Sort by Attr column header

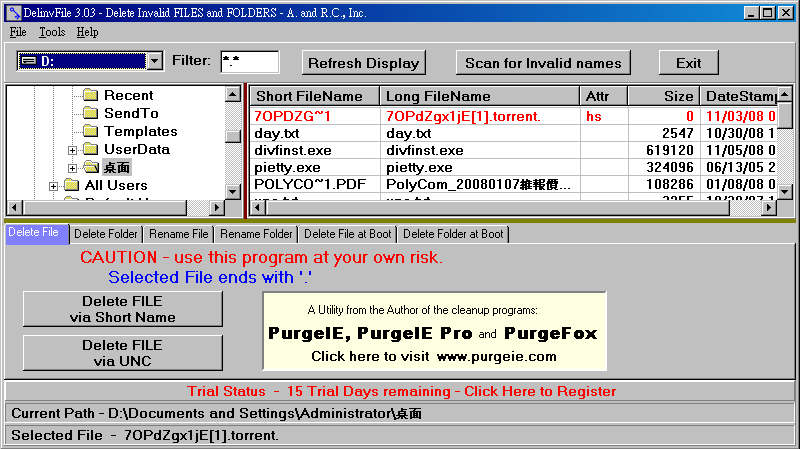604,96
